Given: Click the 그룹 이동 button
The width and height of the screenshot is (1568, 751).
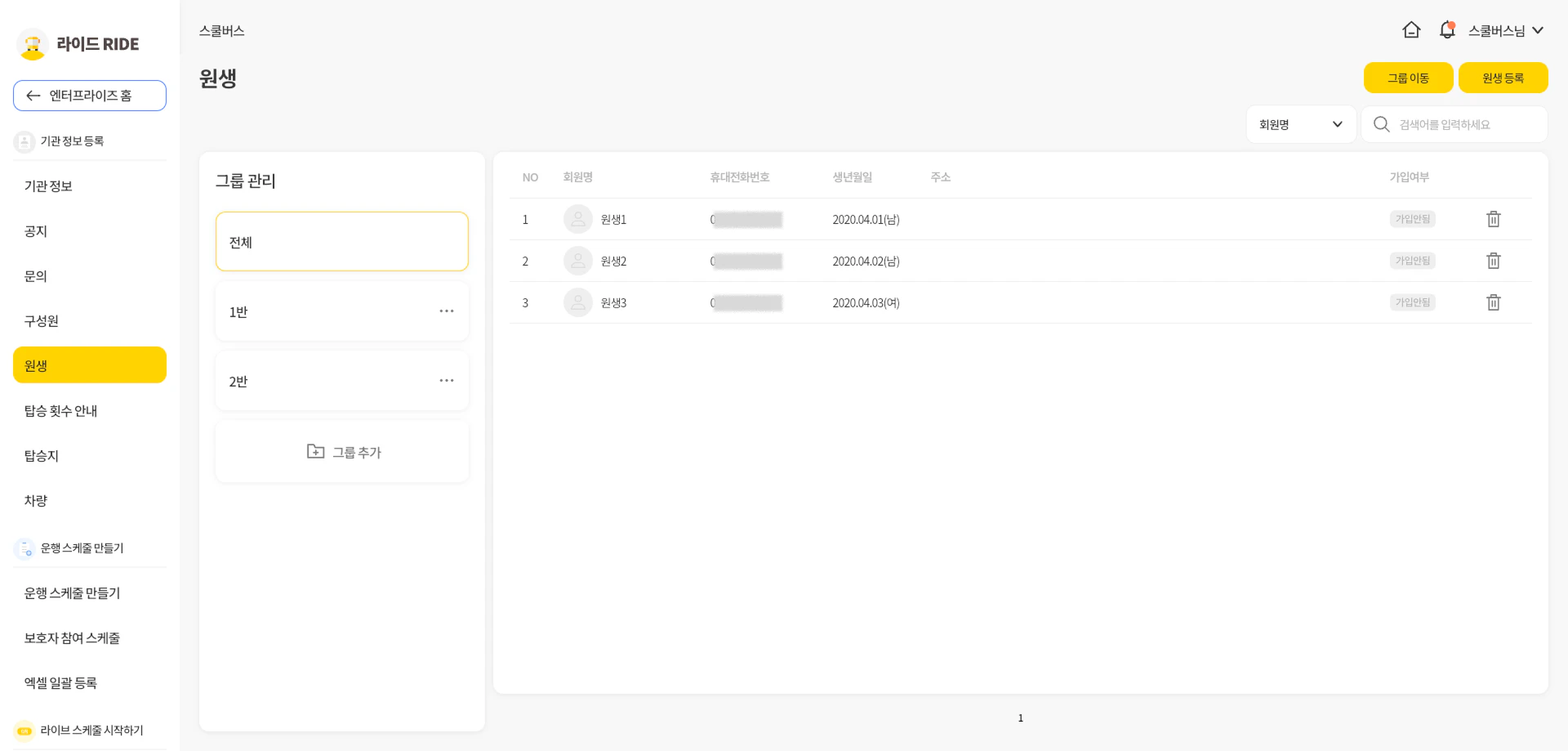Looking at the screenshot, I should tap(1408, 78).
